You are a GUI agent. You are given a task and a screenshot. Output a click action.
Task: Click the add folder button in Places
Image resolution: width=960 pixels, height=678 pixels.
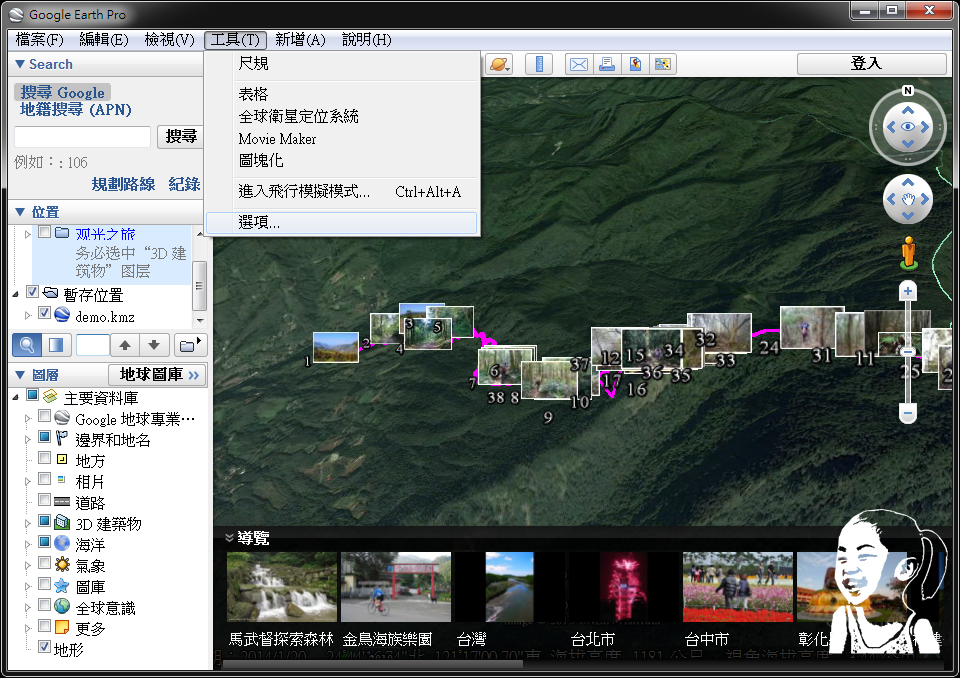pyautogui.click(x=190, y=345)
